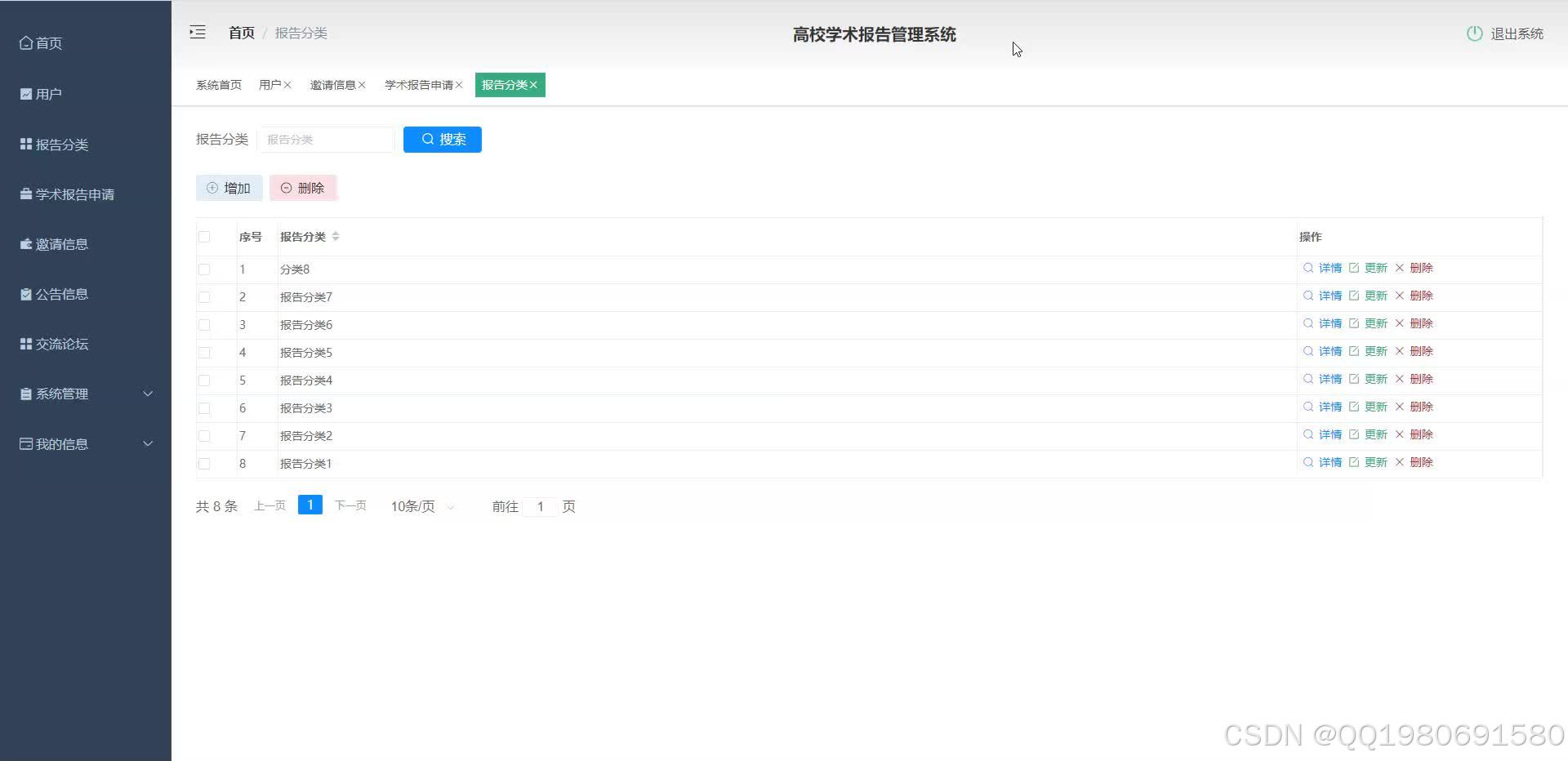Click the 增加 add button

(x=229, y=187)
